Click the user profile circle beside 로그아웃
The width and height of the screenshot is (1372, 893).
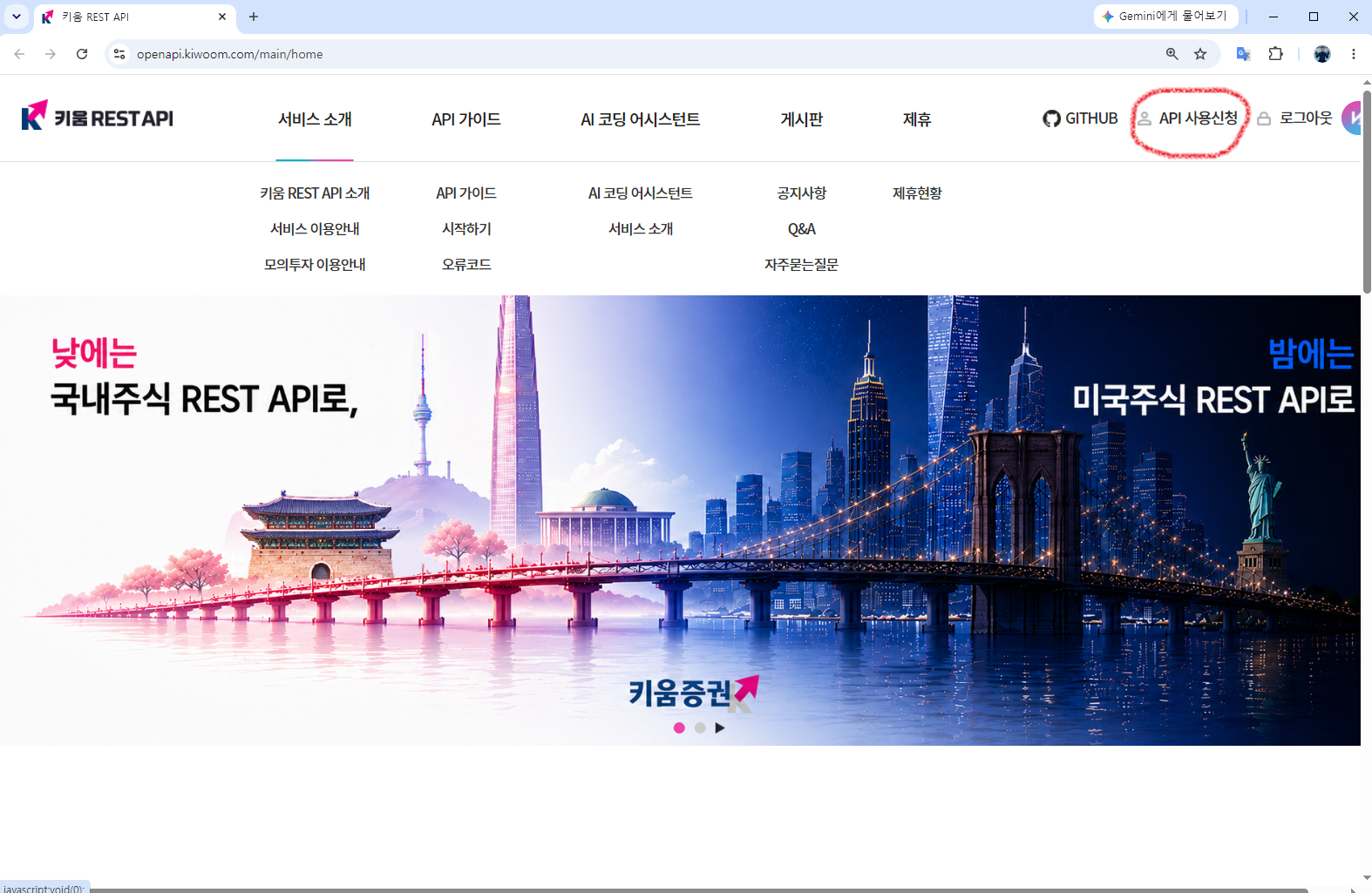tap(1352, 118)
